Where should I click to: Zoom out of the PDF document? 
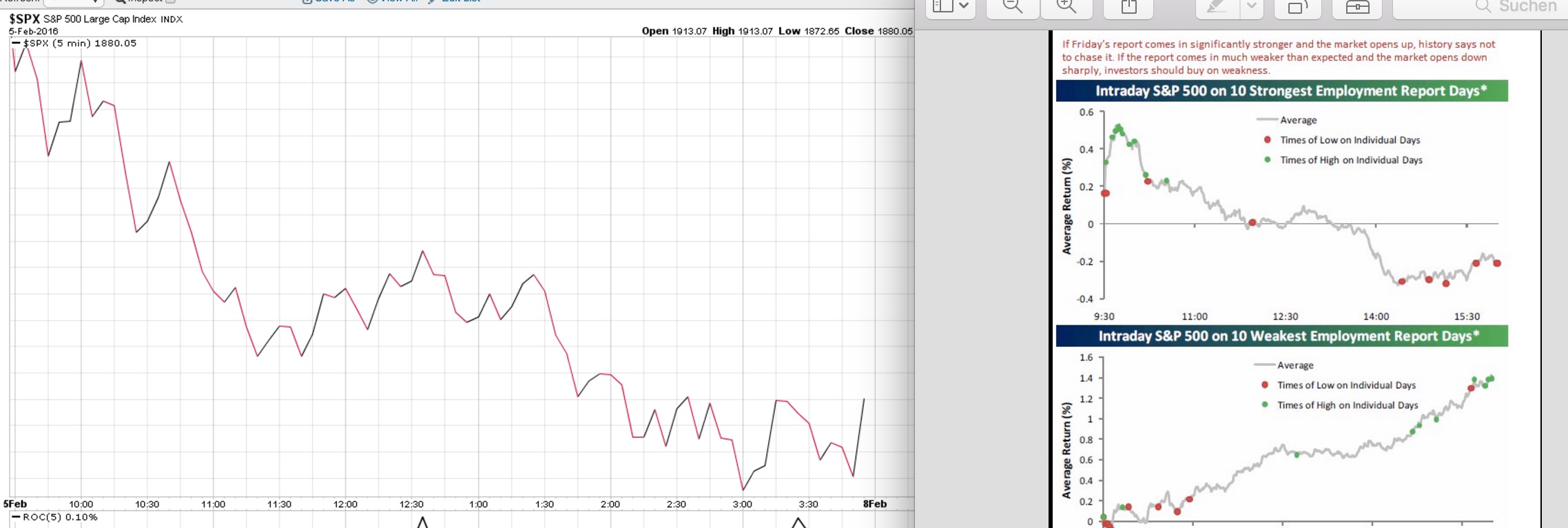pyautogui.click(x=1012, y=8)
